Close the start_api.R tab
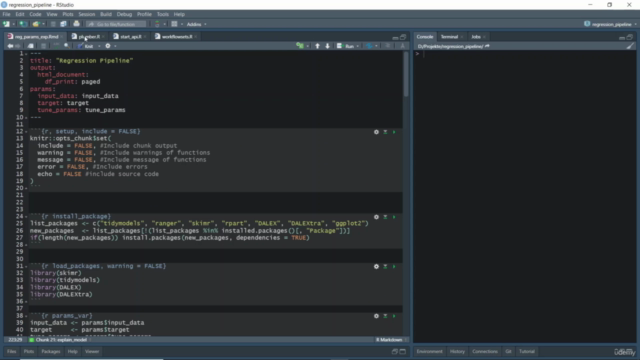This screenshot has width=640, height=360. pyautogui.click(x=145, y=37)
